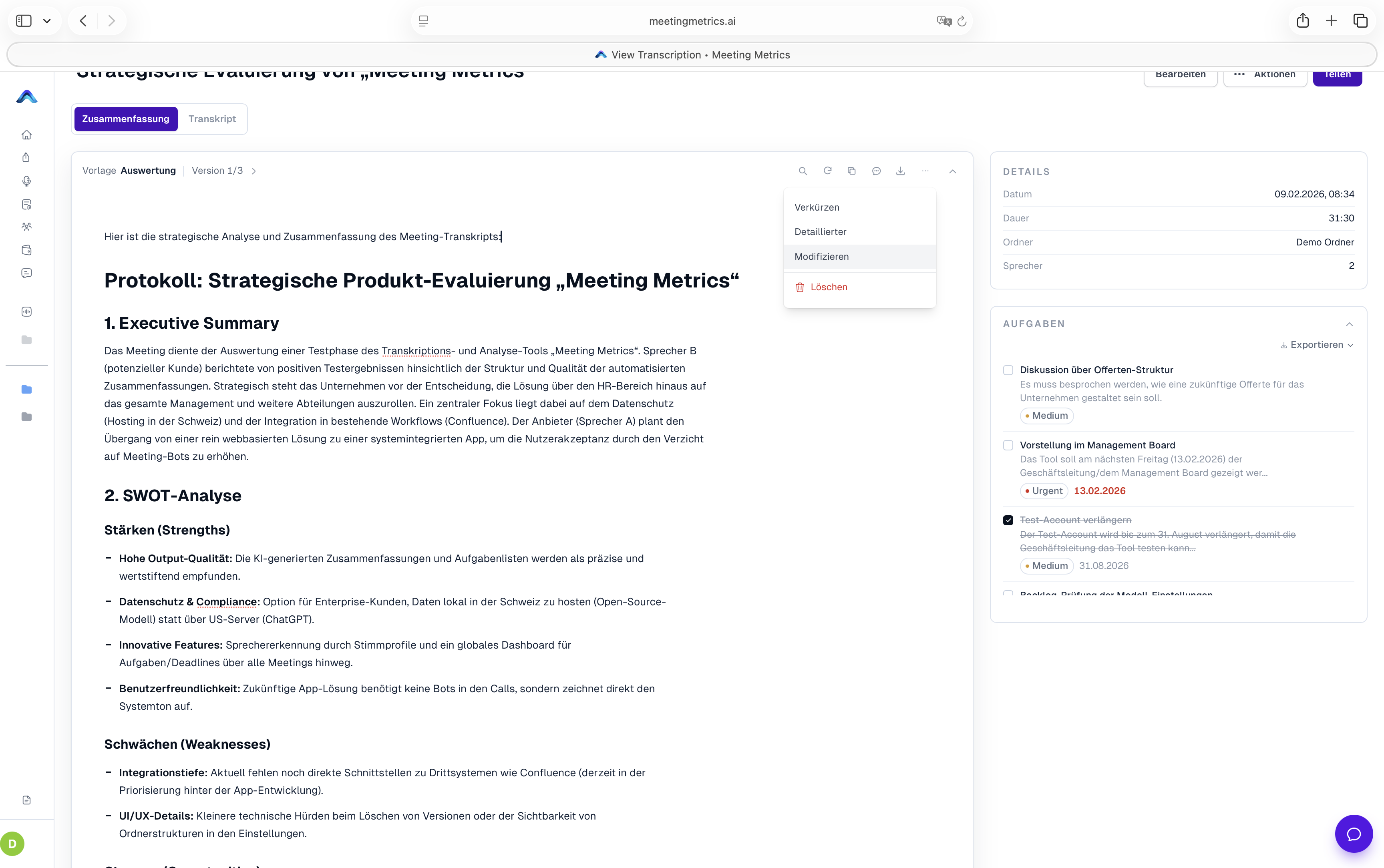Select the light gray folder in sidebar
The height and width of the screenshot is (868, 1384).
pyautogui.click(x=26, y=340)
